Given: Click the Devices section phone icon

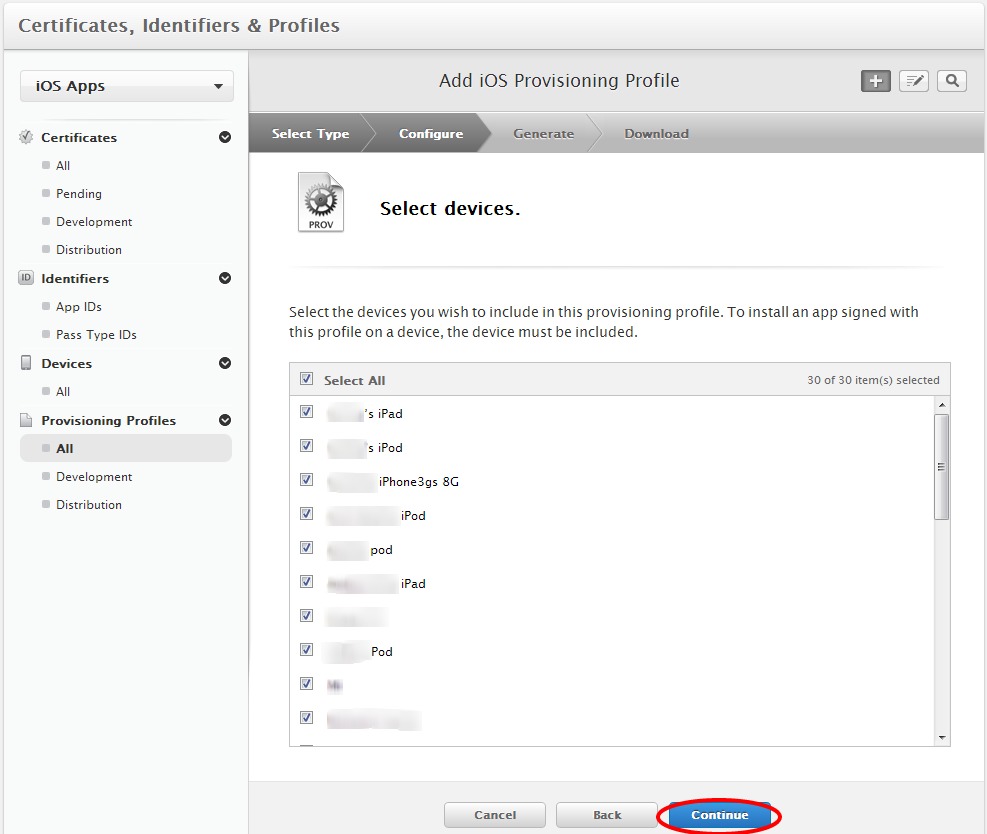Looking at the screenshot, I should [26, 363].
